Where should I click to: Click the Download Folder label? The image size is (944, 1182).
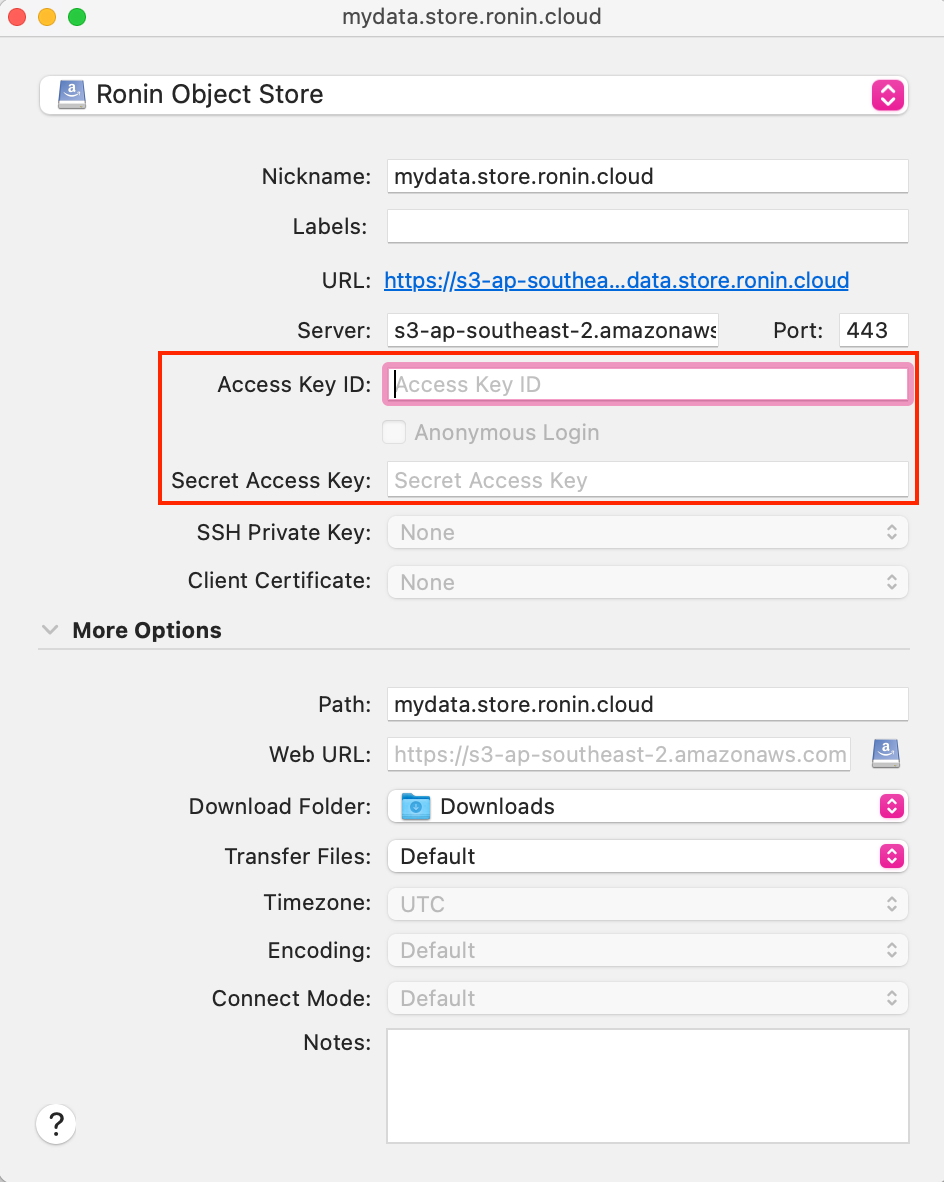[x=280, y=807]
